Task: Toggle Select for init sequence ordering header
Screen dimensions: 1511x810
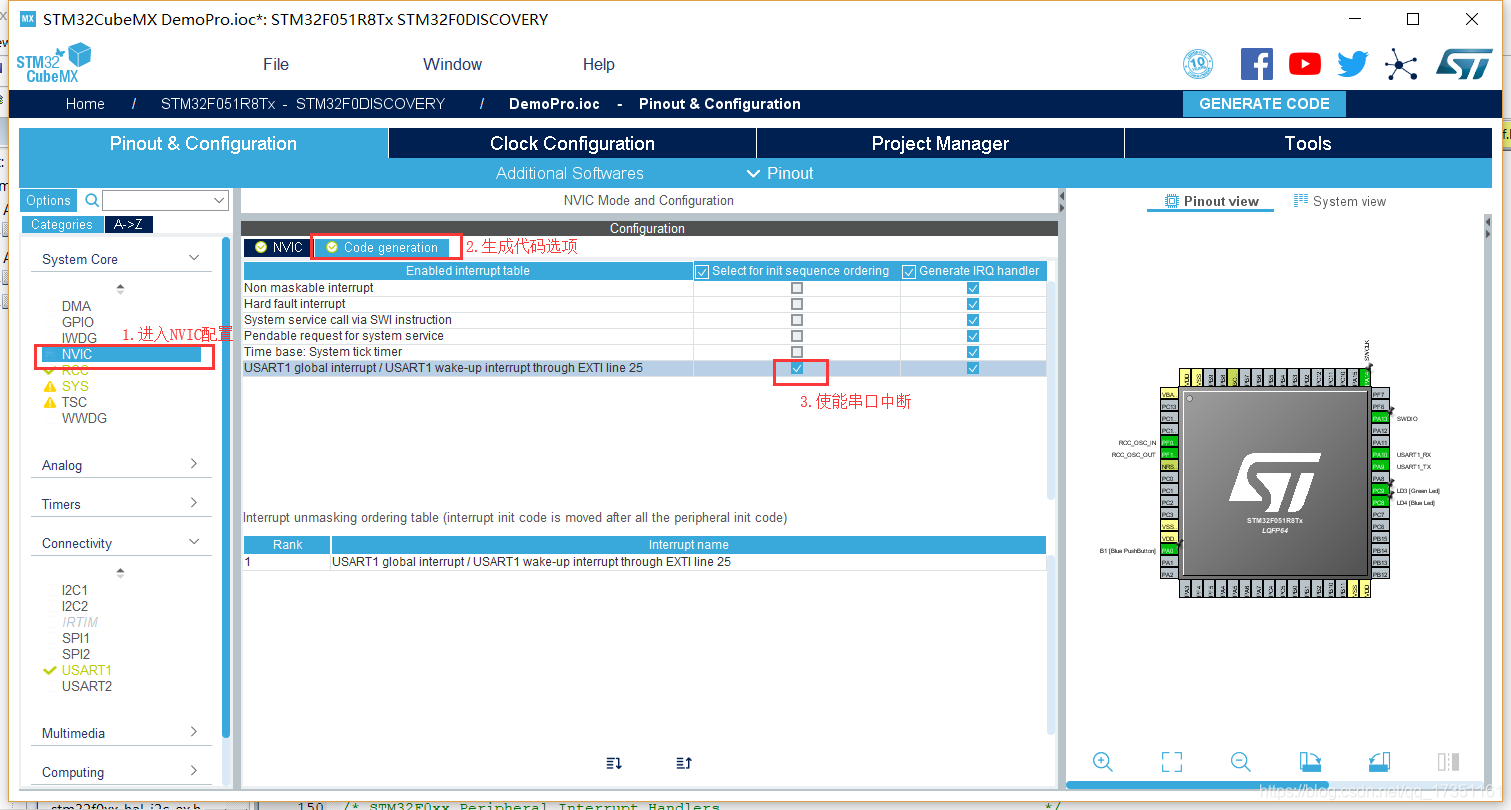Action: click(702, 271)
